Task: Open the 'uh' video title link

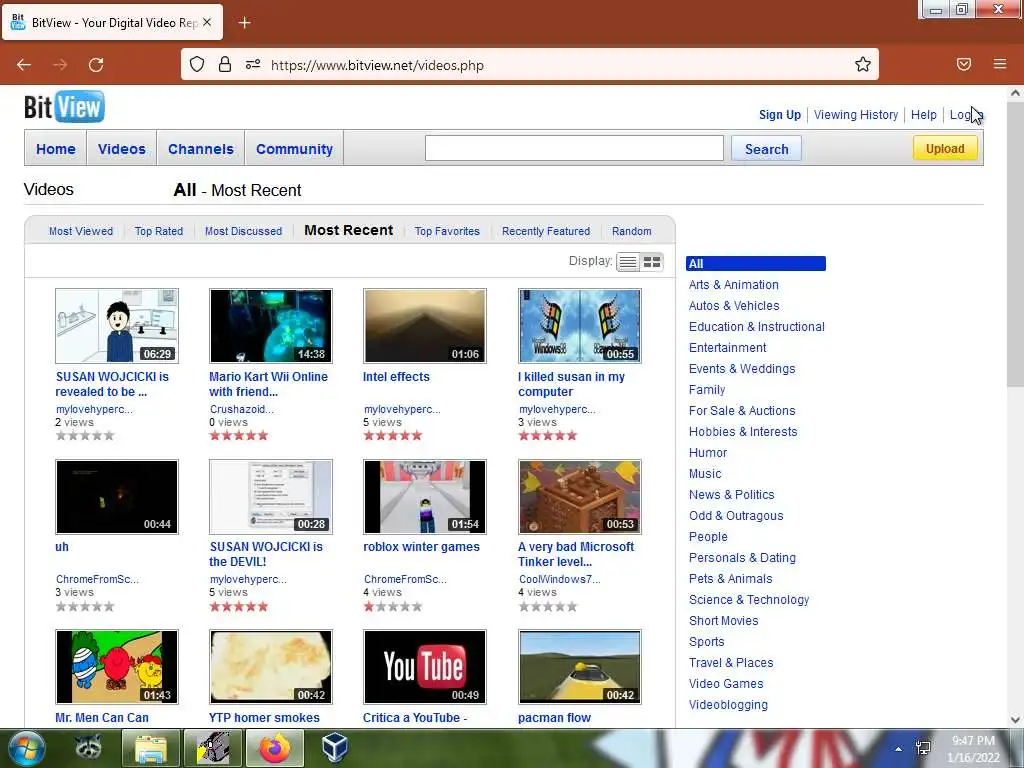Action: coord(62,547)
